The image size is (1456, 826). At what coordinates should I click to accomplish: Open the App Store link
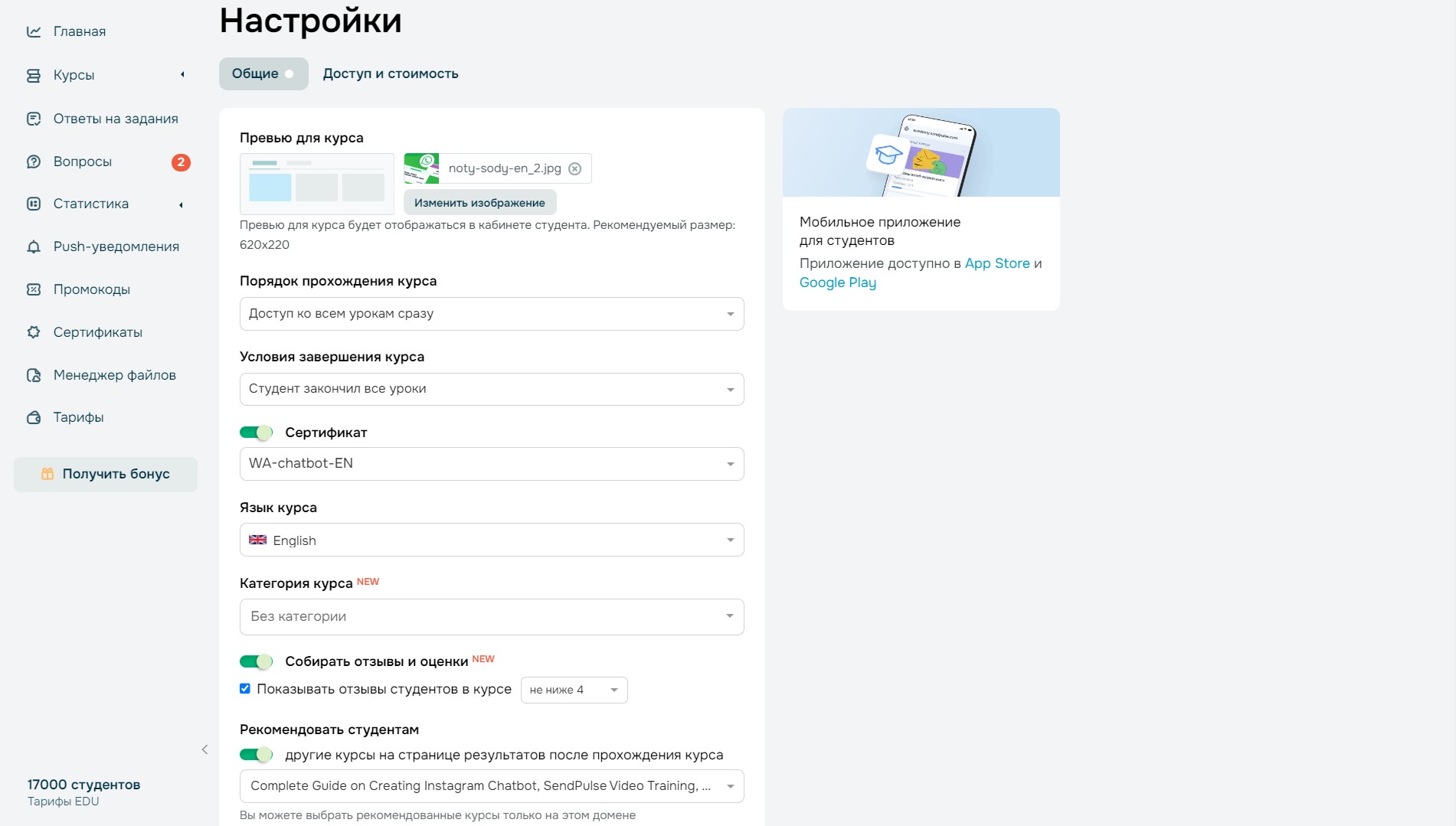coord(997,263)
